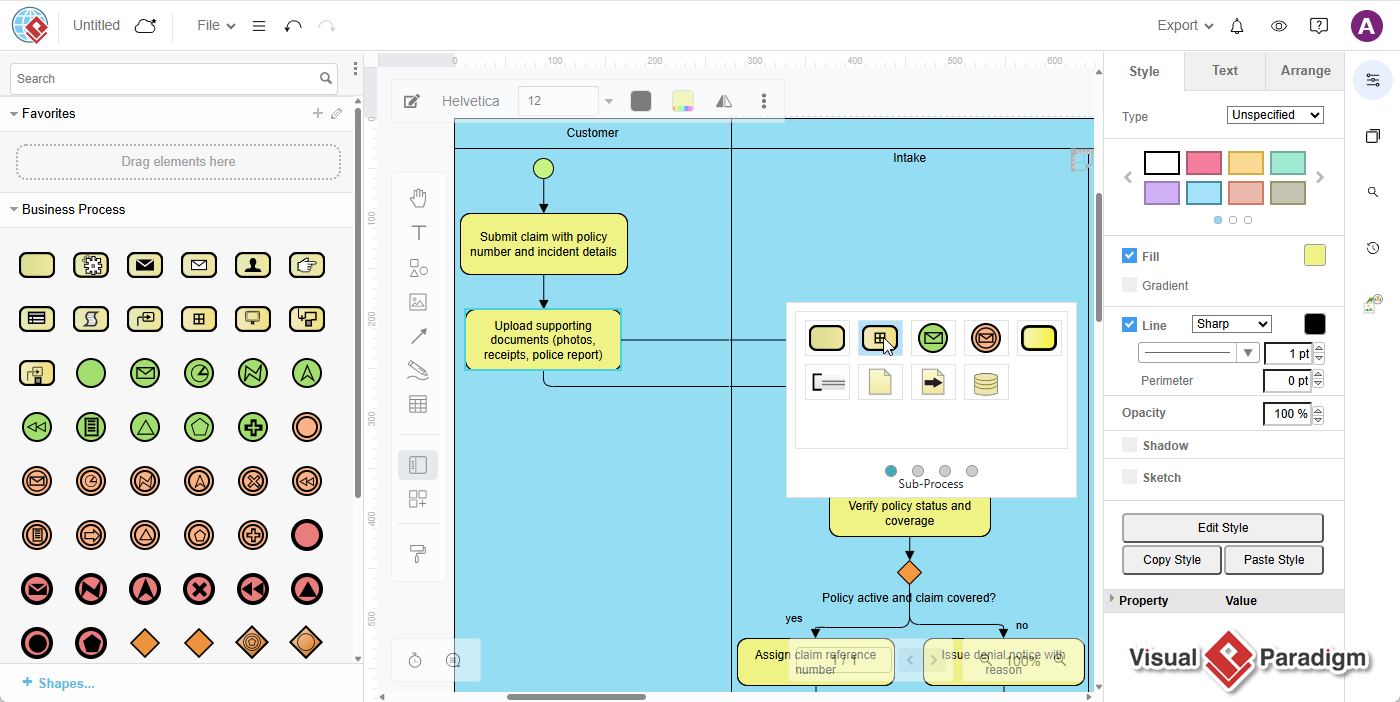Viewport: 1400px width, 702px height.
Task: Increase the line width stepper
Action: point(1319,349)
